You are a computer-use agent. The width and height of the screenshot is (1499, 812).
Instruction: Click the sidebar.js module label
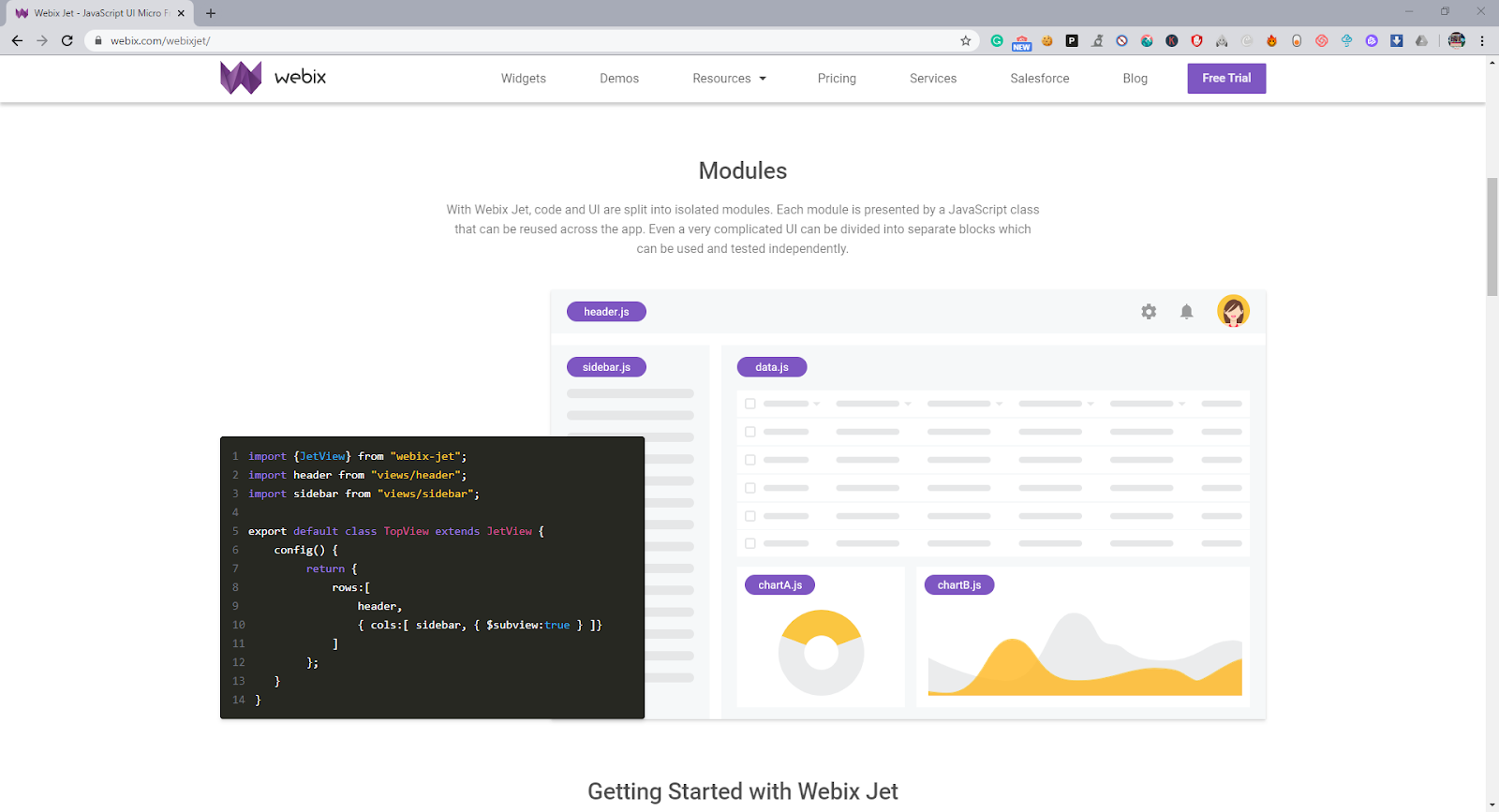pyautogui.click(x=606, y=367)
